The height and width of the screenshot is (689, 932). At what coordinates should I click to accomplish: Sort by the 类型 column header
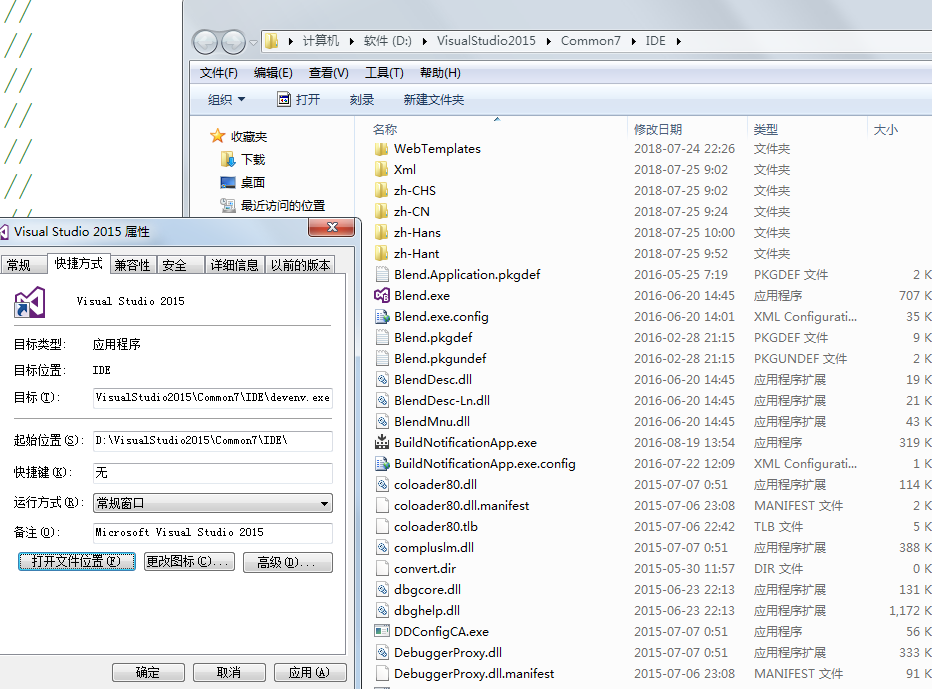(766, 129)
